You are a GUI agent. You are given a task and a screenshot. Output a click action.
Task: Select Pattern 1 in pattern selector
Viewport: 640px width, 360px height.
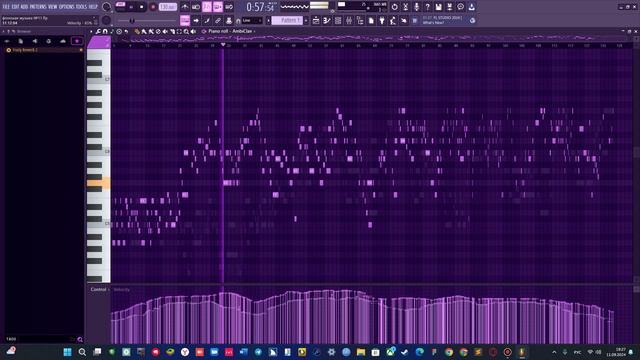click(x=287, y=20)
